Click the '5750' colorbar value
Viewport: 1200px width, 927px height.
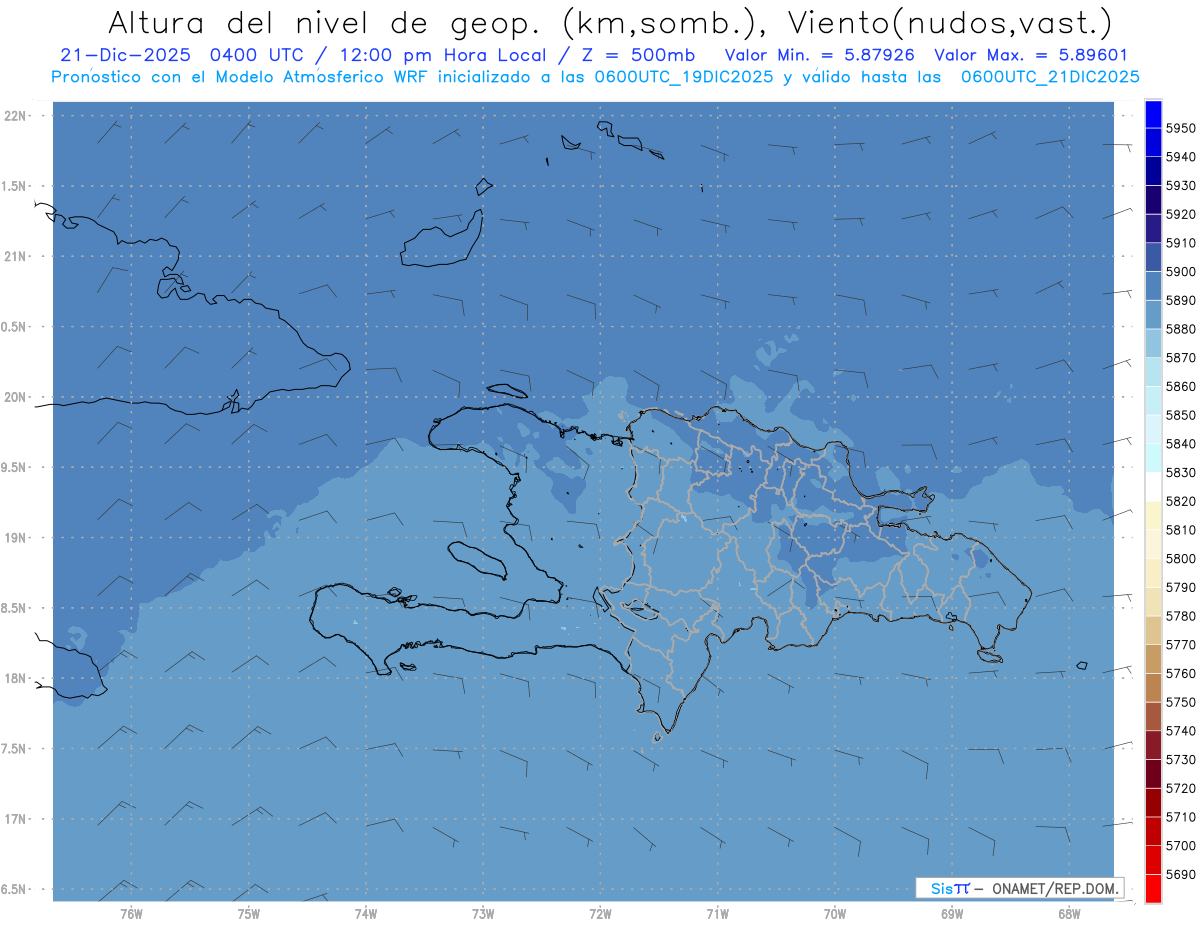[x=1180, y=702]
